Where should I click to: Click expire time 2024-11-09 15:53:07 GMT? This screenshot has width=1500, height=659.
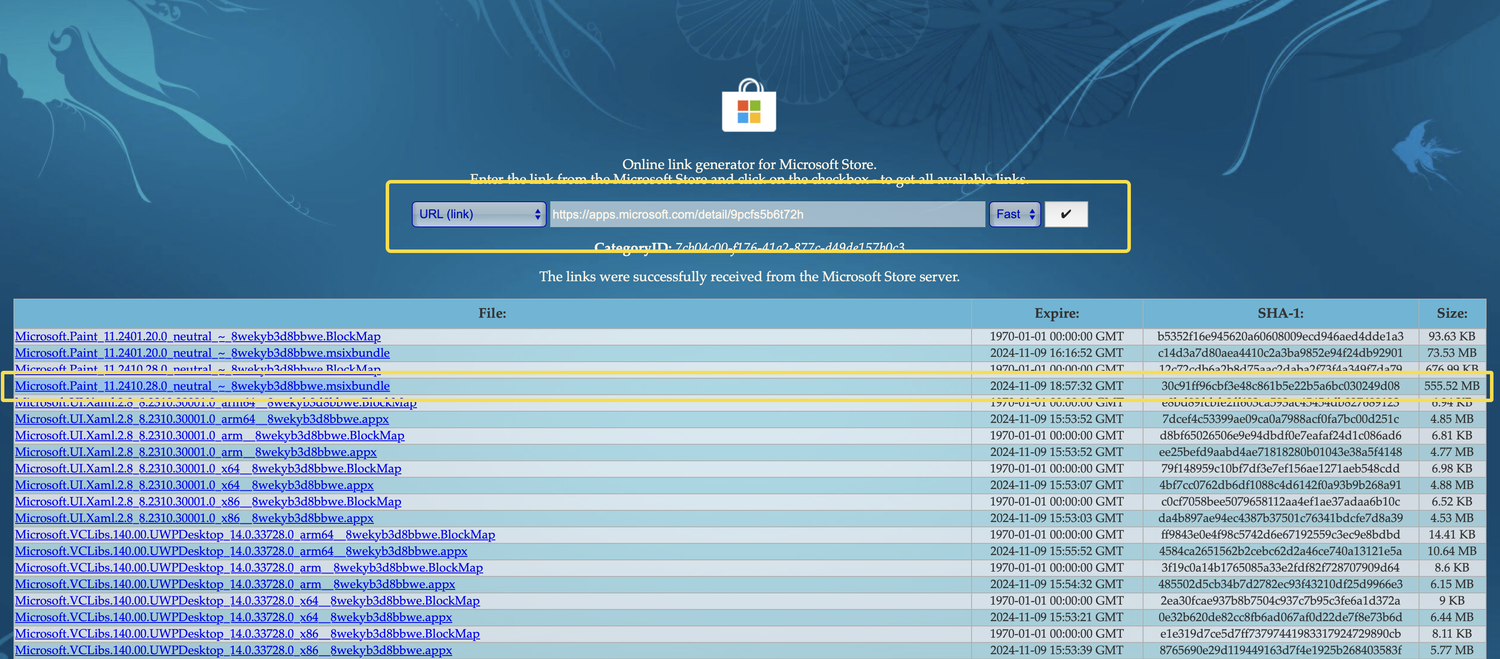(x=1057, y=485)
